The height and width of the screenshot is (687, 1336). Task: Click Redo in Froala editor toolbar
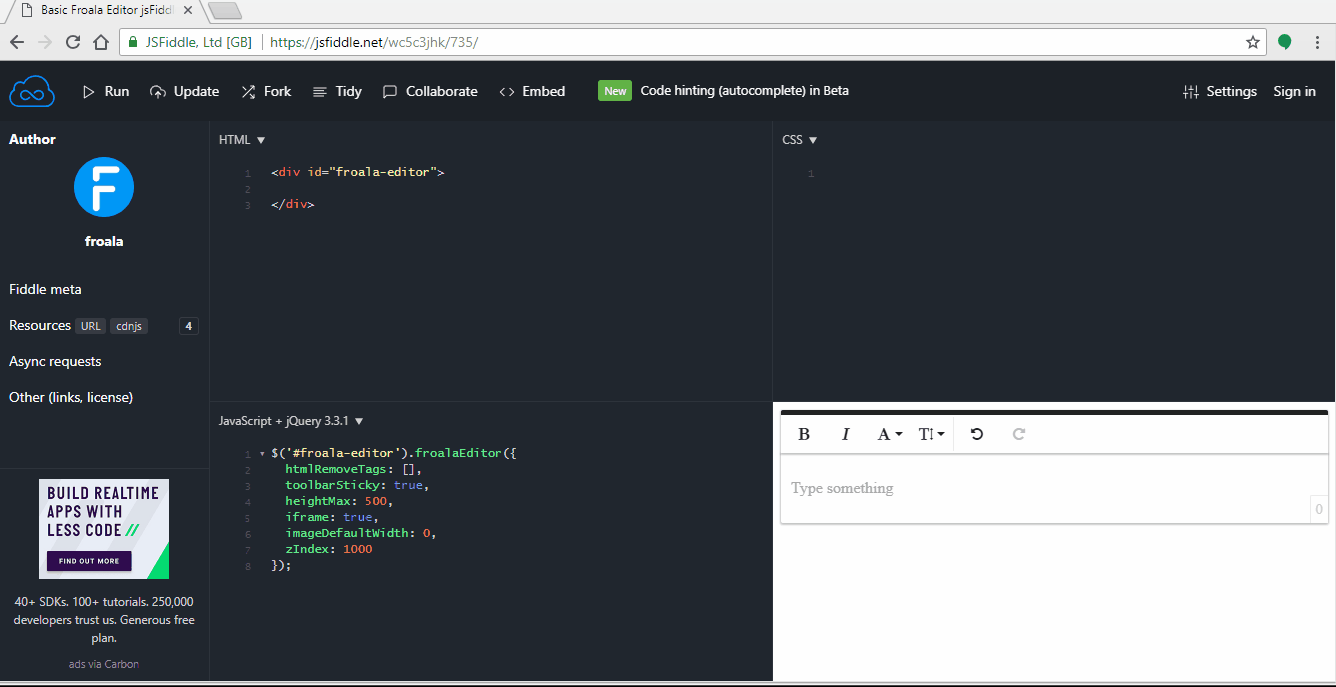(1019, 434)
